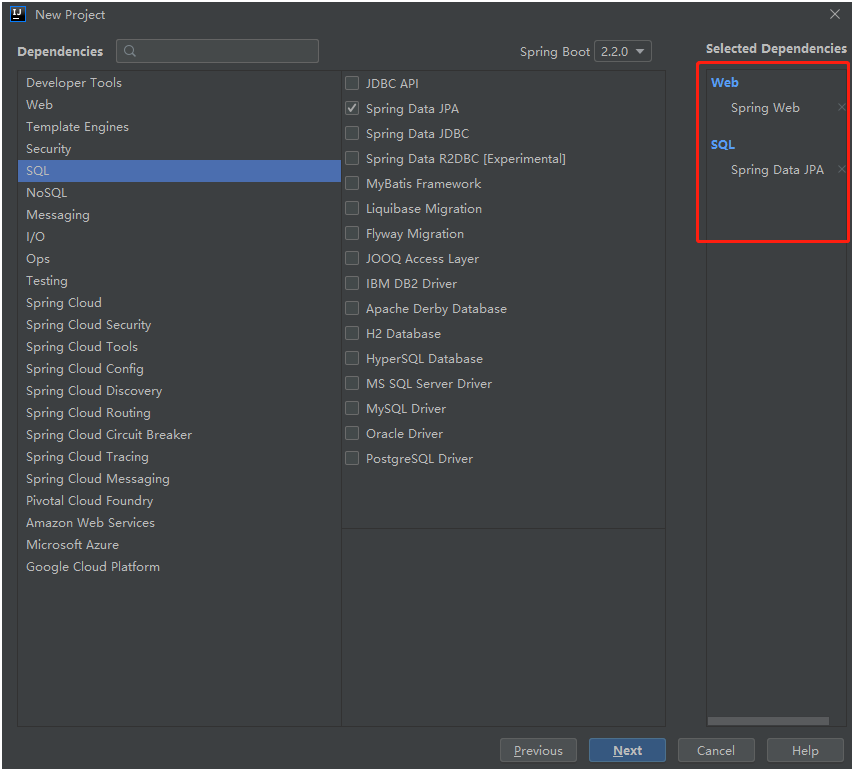
Task: Select Microsoft Azure category
Action: pos(179,544)
